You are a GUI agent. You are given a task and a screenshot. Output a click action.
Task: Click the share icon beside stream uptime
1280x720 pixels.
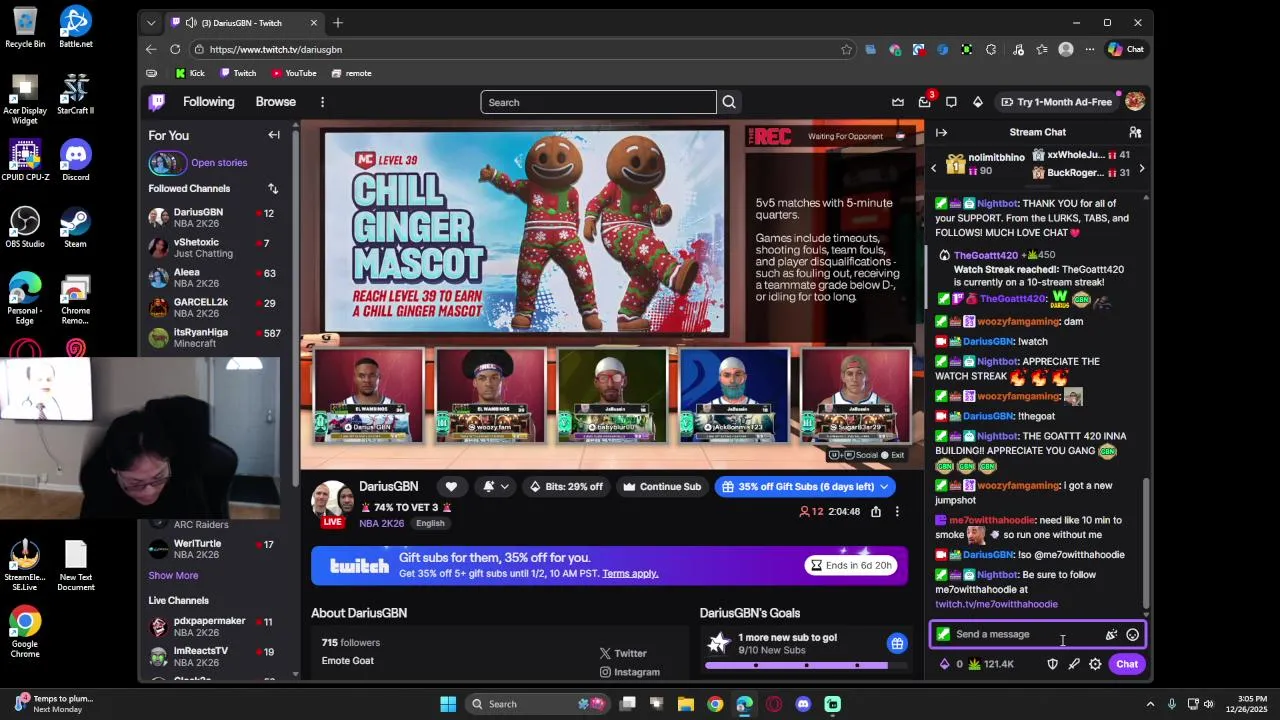tap(876, 512)
